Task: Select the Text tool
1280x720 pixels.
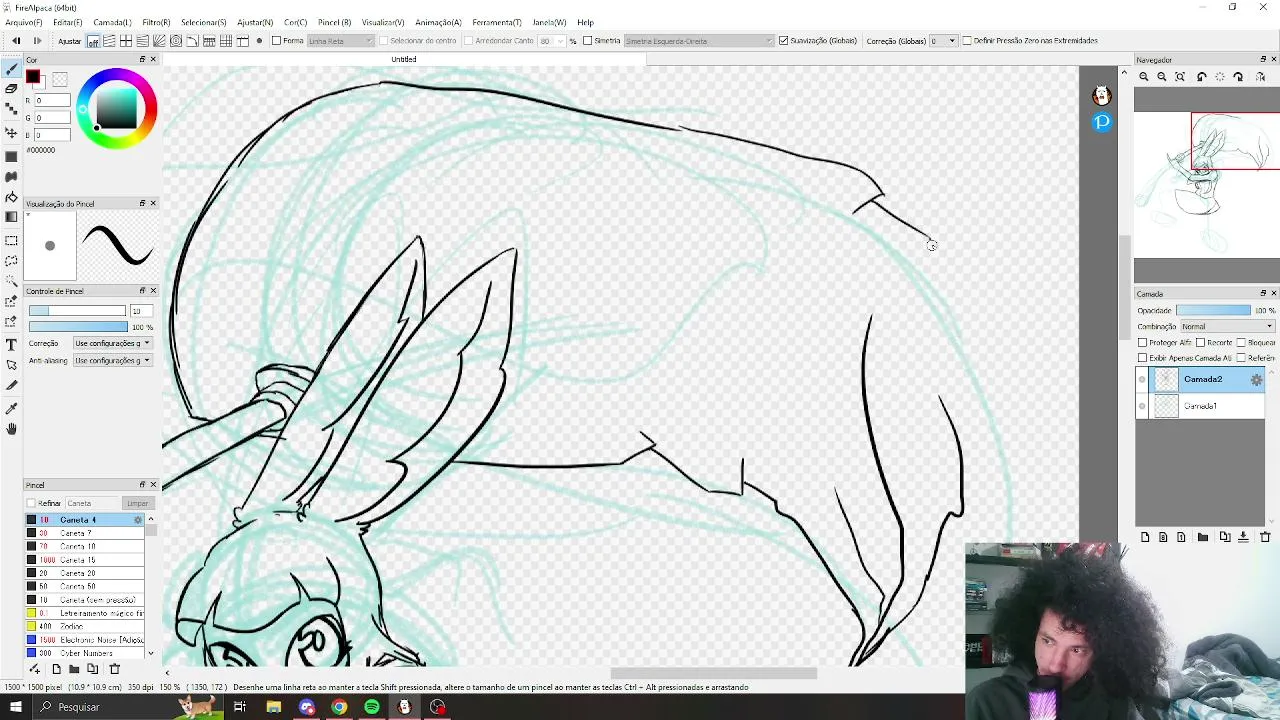Action: tap(11, 344)
